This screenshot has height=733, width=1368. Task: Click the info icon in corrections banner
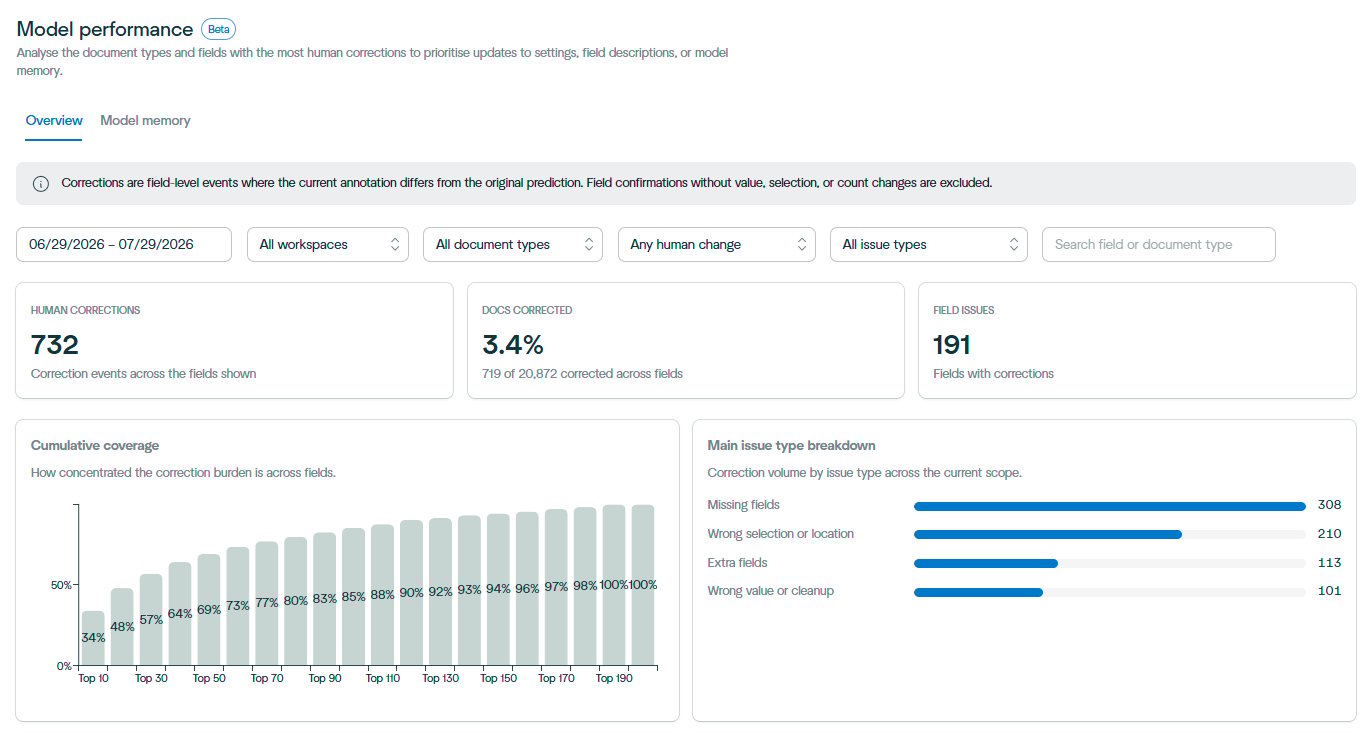click(41, 184)
